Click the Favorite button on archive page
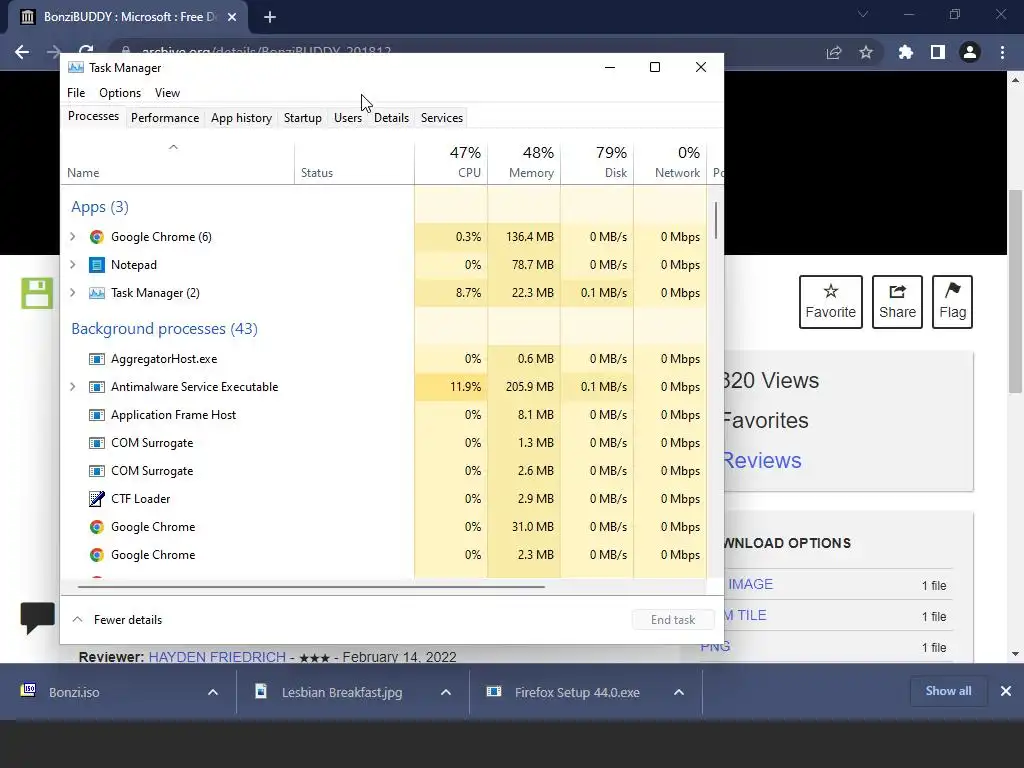Viewport: 1024px width, 768px height. pos(831,302)
